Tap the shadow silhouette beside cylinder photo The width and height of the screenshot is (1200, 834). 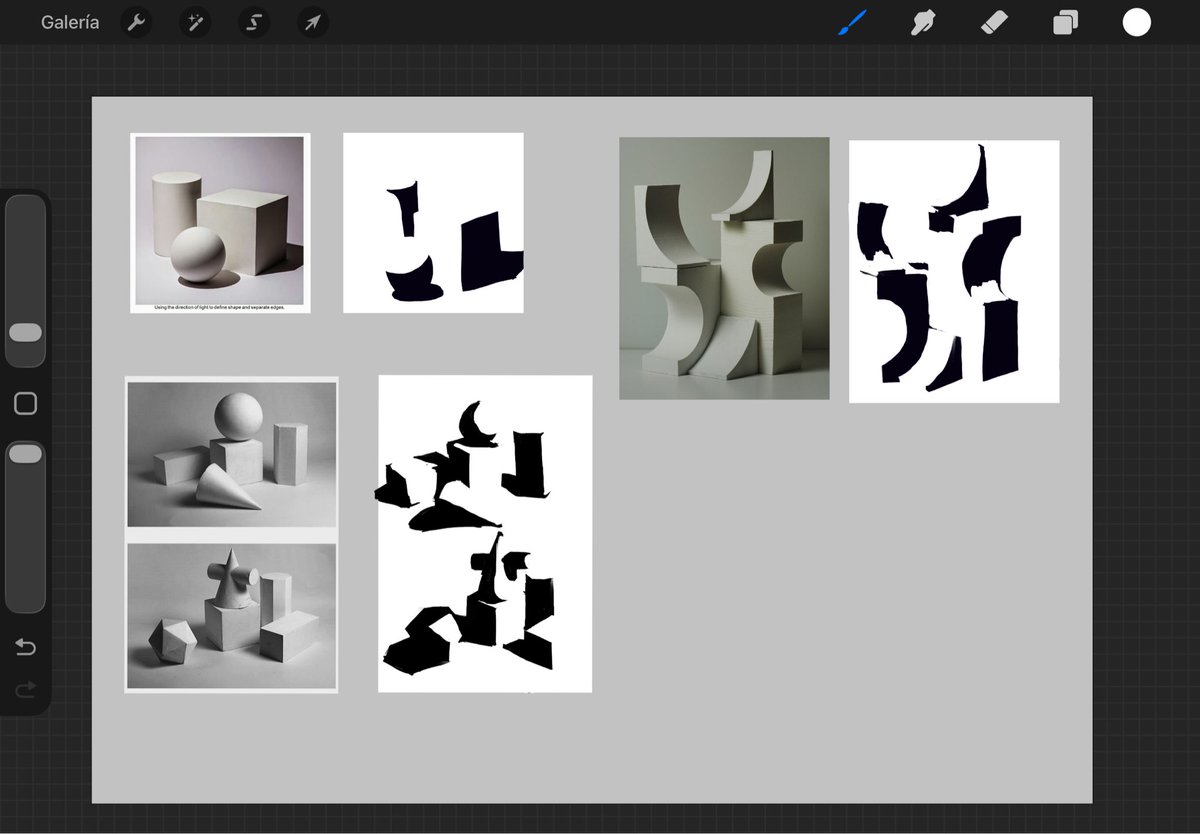tap(433, 223)
